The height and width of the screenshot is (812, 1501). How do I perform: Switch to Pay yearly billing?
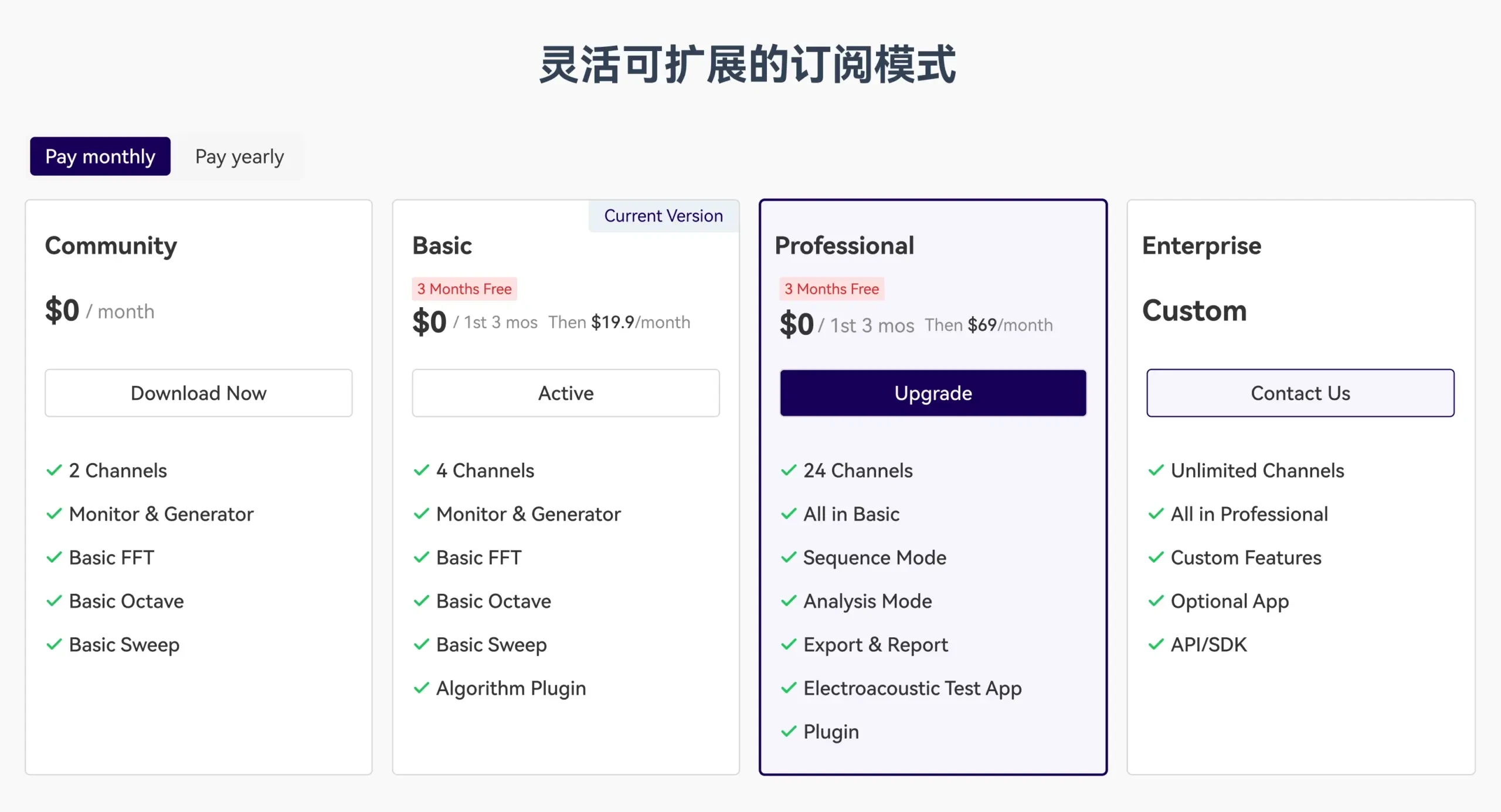click(239, 157)
